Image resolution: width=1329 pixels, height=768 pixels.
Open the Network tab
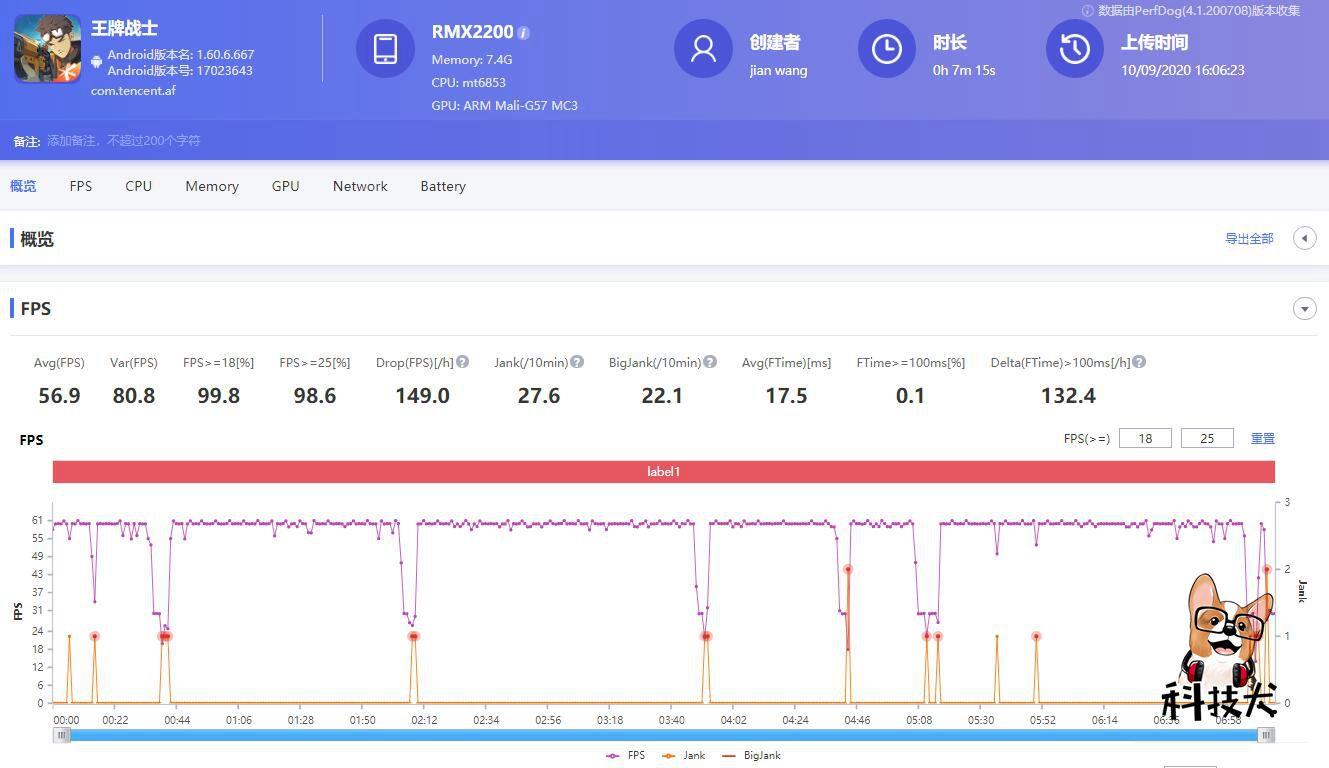pos(360,186)
